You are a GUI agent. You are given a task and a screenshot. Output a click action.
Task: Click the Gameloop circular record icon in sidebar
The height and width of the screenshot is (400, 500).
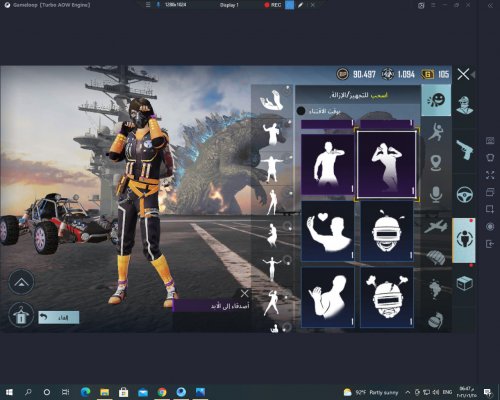490,227
